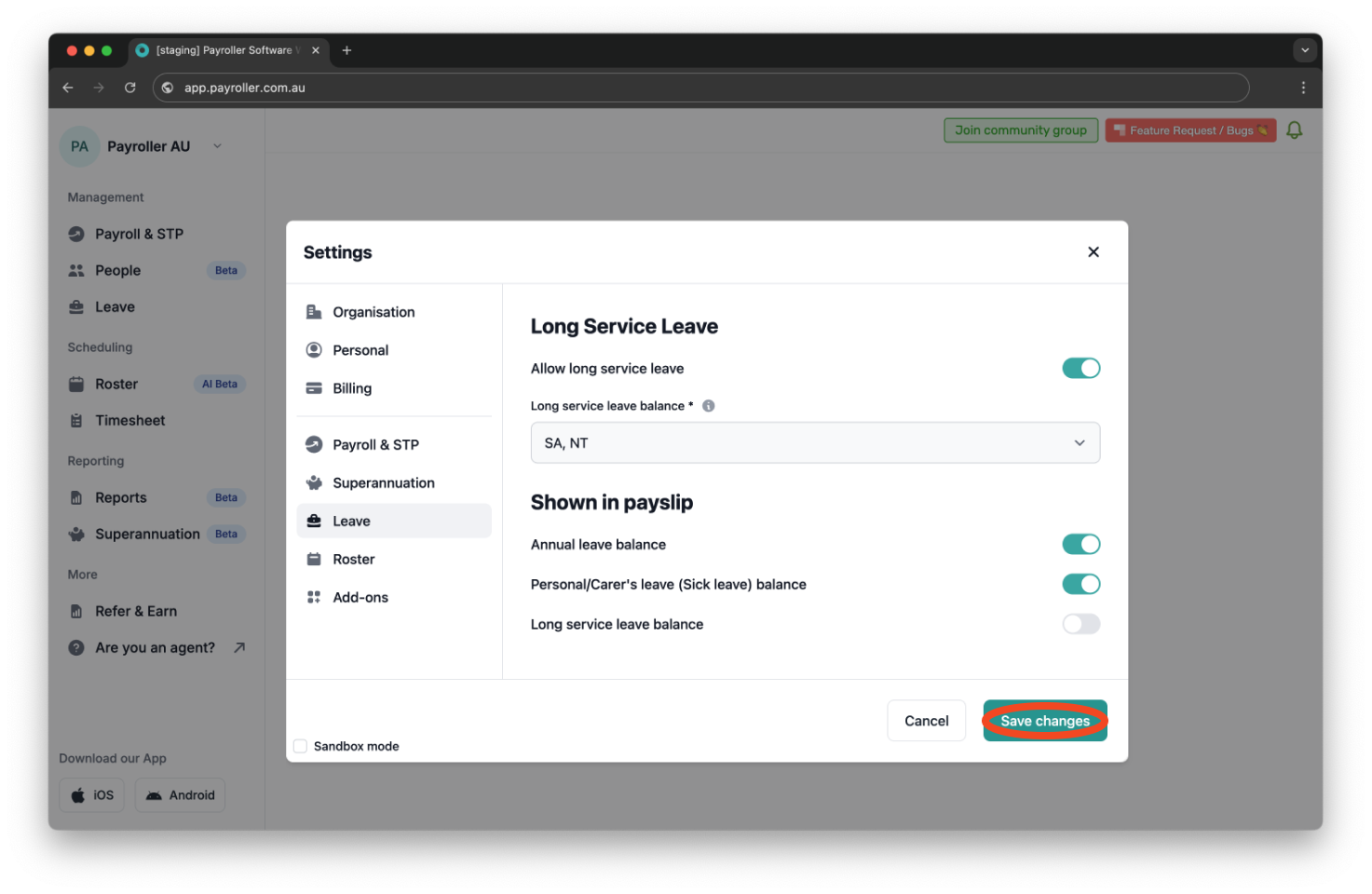Open the Payroll & STP section icon in sidebar
This screenshot has height=894, width=1372.
click(76, 234)
